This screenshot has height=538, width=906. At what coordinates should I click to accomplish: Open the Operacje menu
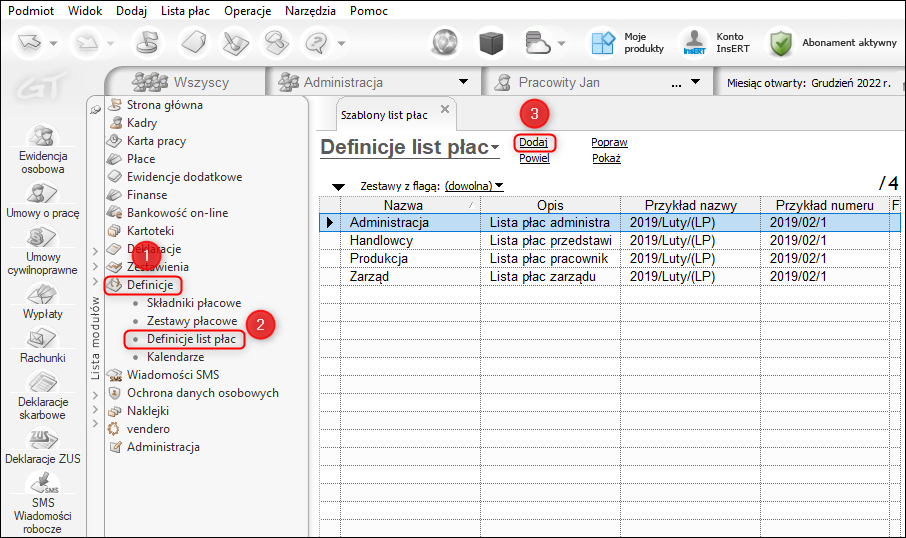[249, 10]
